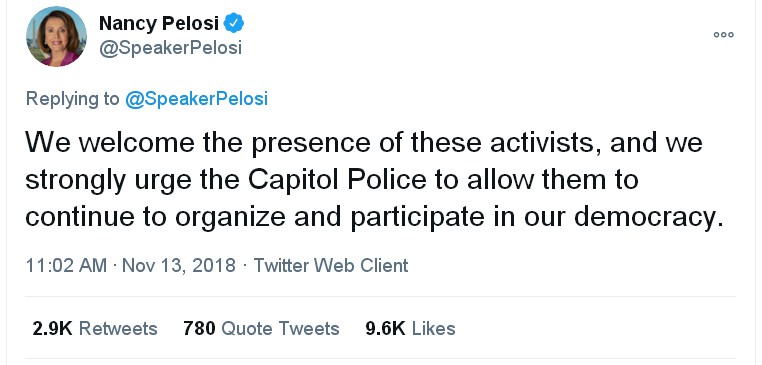
Task: Click the 780 quote tweet count
Action: coord(199,329)
